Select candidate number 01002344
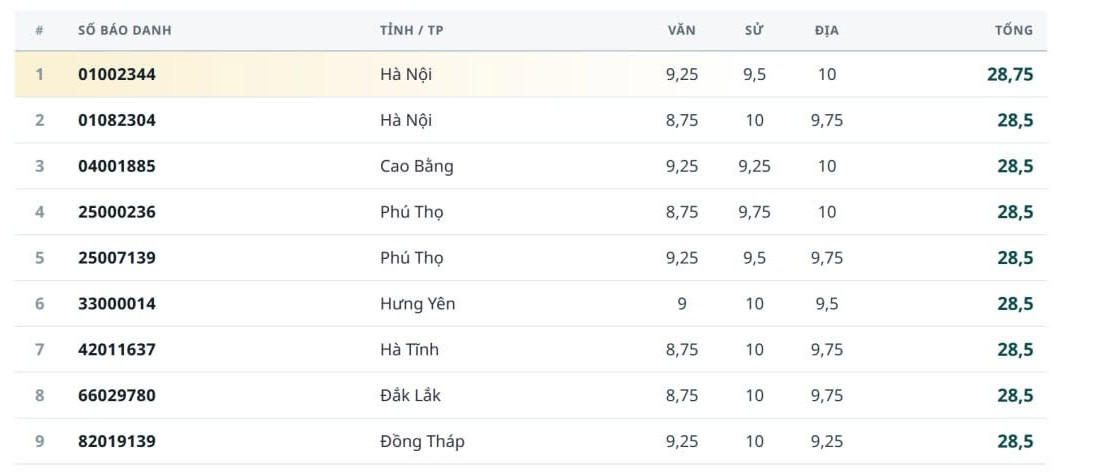1097x472 pixels. pos(117,74)
